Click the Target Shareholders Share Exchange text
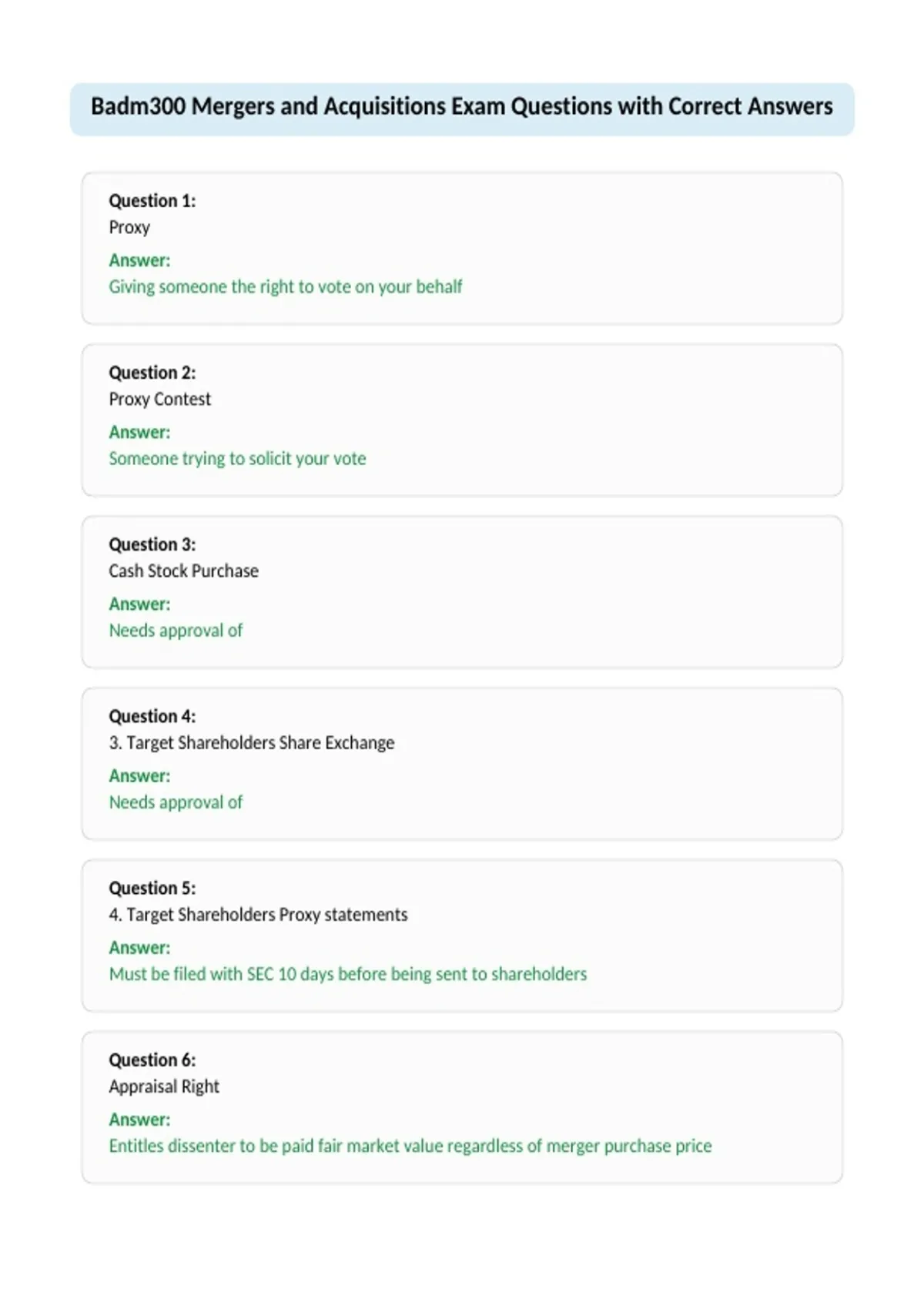The width and height of the screenshot is (924, 1309). click(x=251, y=743)
